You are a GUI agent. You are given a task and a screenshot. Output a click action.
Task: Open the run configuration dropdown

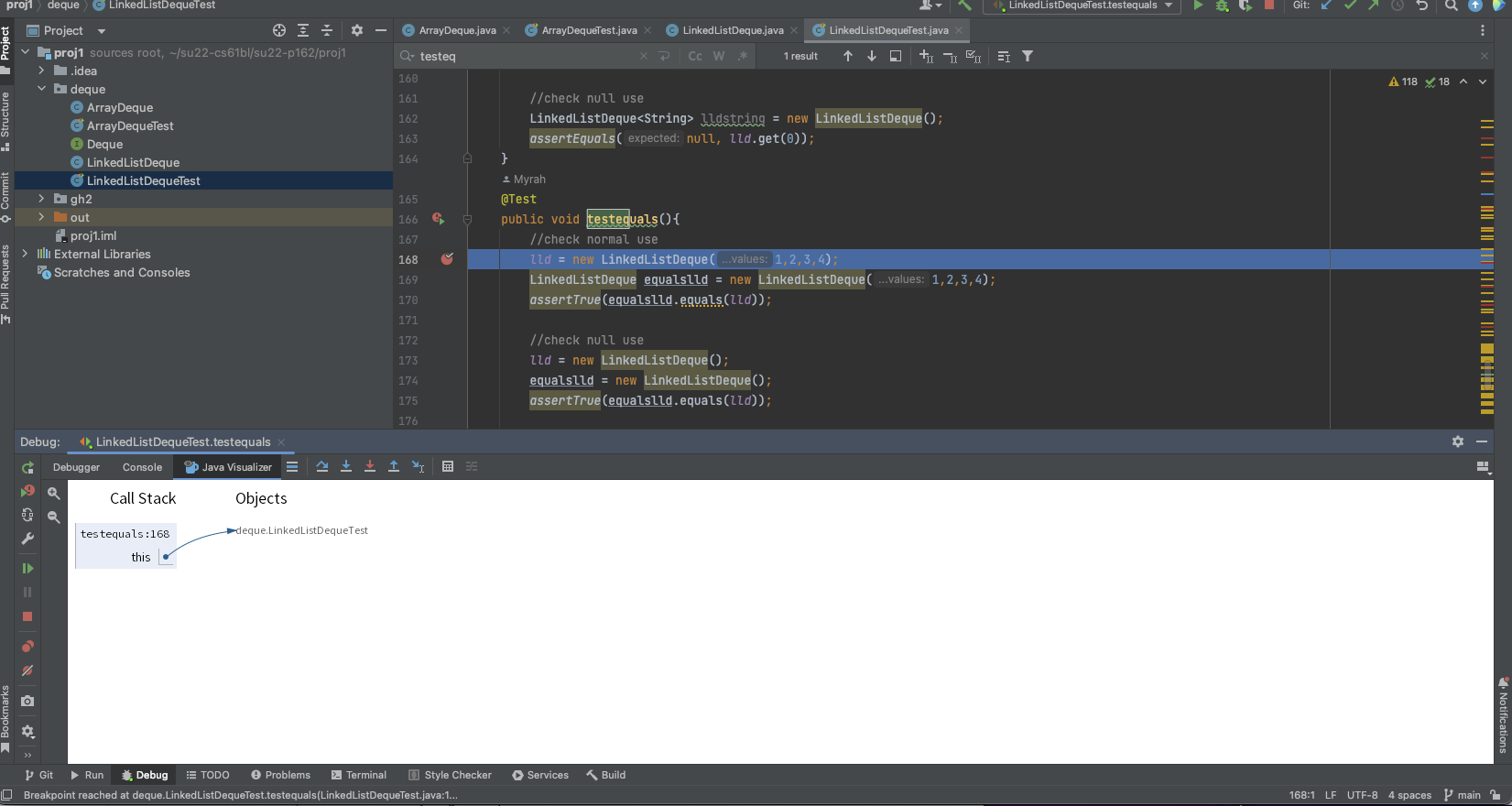1082,5
